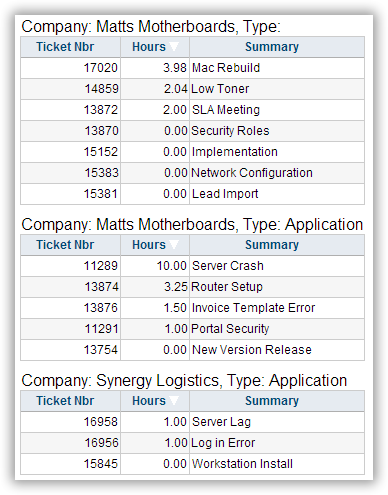Screen dimensions: 388x495
Task: Select ticket number 13754
Action: point(101,350)
